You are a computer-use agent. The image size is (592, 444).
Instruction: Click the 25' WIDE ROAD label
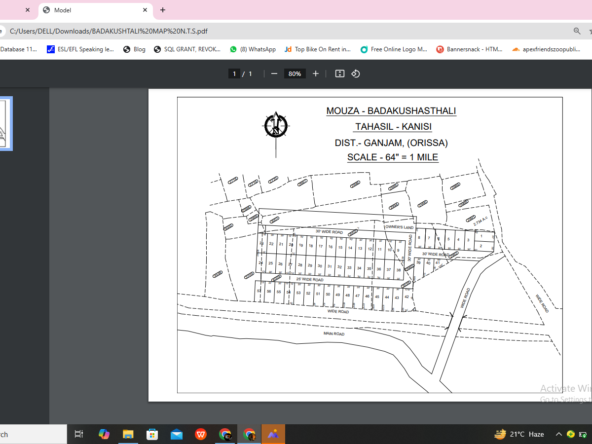pos(310,279)
